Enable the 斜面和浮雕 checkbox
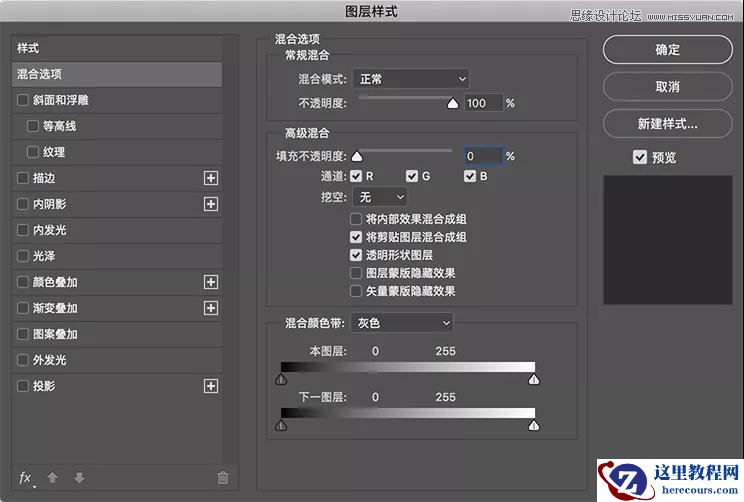744x502 pixels. pyautogui.click(x=23, y=100)
